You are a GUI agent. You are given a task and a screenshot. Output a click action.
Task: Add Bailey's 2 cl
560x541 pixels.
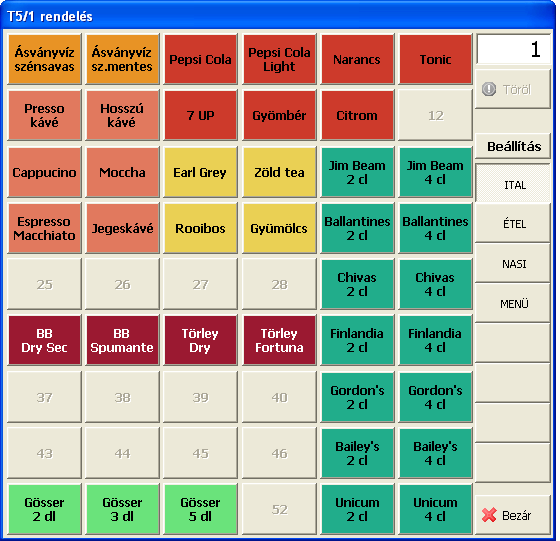tap(357, 453)
